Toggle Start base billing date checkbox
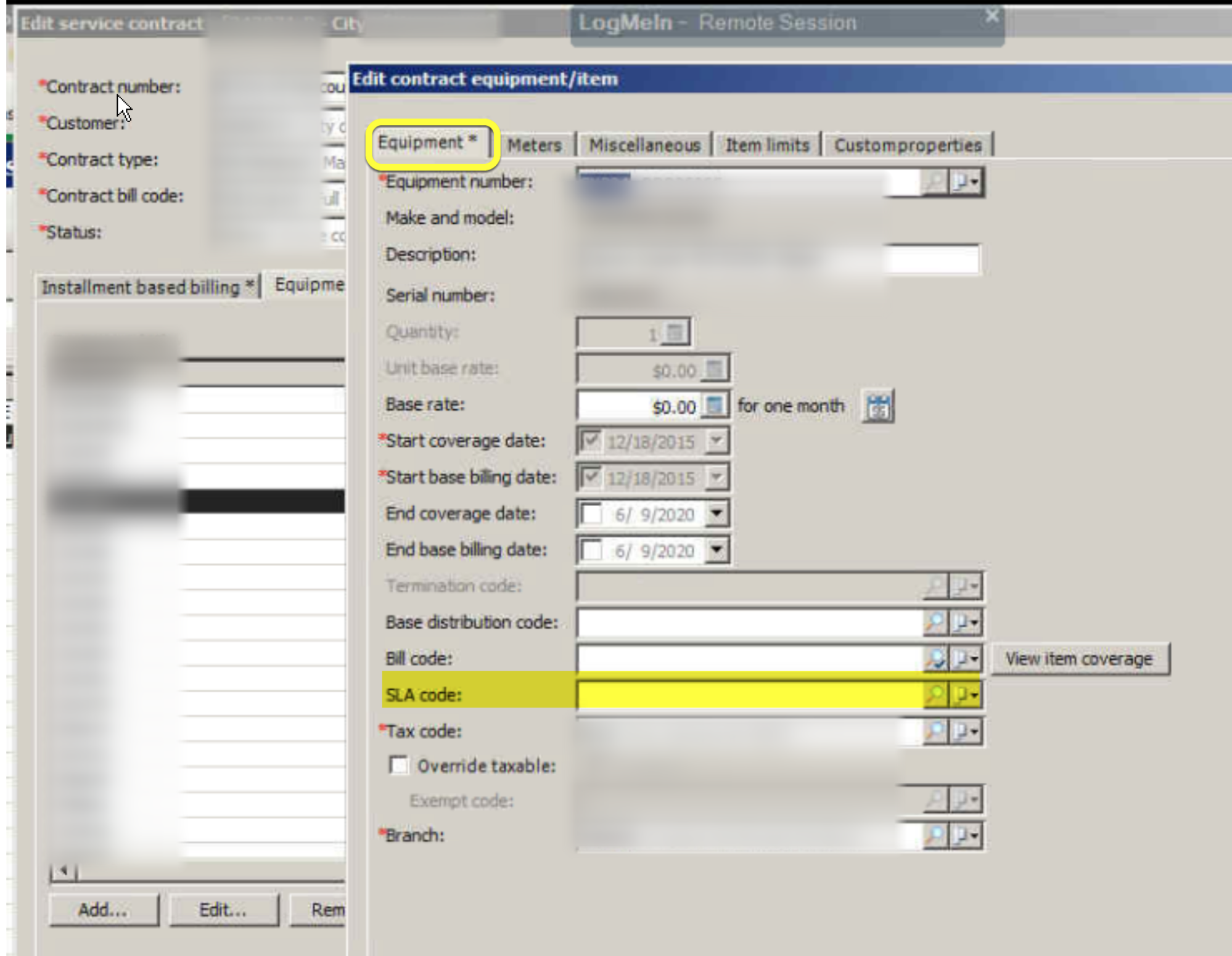 coord(591,477)
